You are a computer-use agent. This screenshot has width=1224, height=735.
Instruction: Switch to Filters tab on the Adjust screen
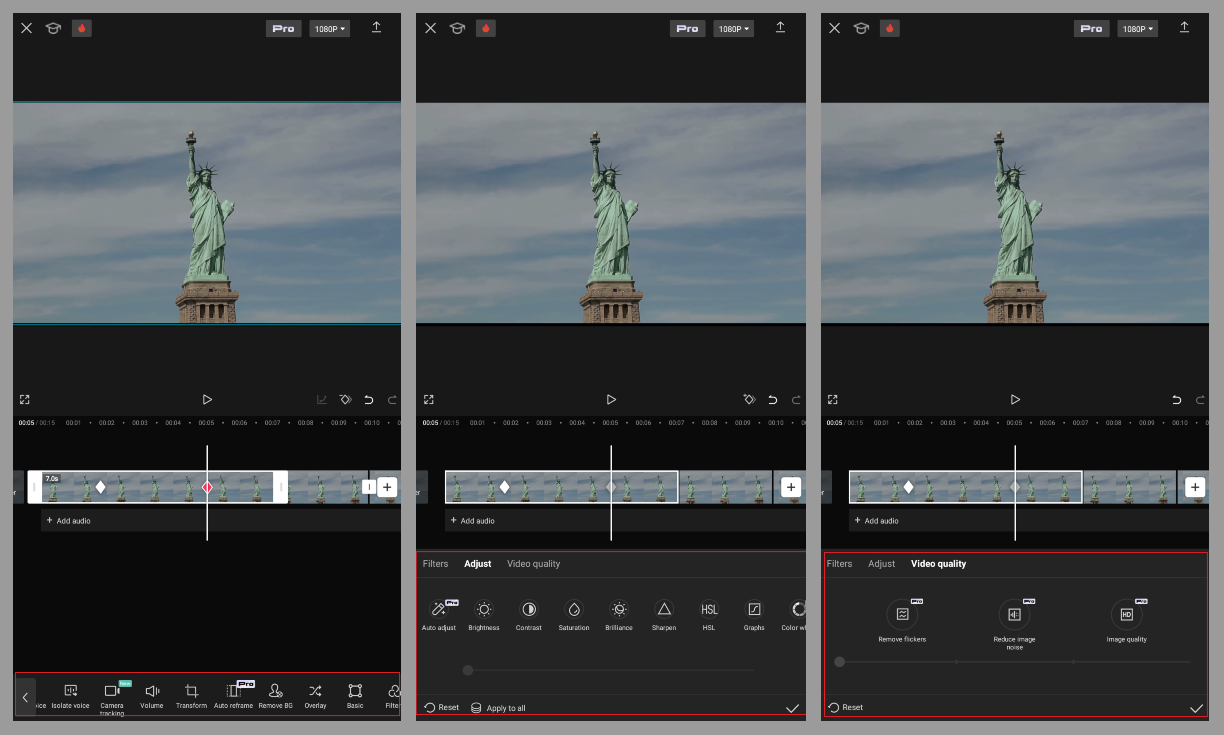(x=435, y=564)
